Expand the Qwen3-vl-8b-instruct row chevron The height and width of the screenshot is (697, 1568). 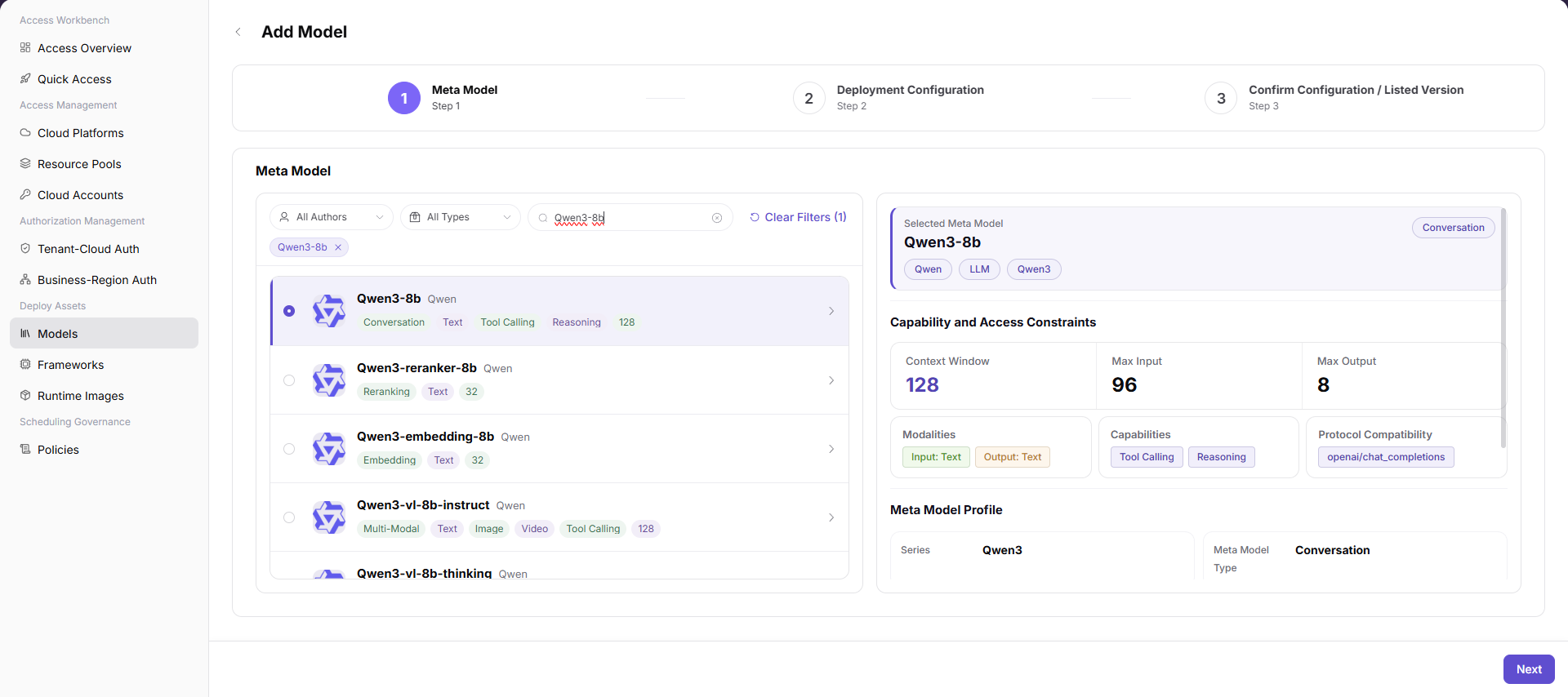point(831,517)
